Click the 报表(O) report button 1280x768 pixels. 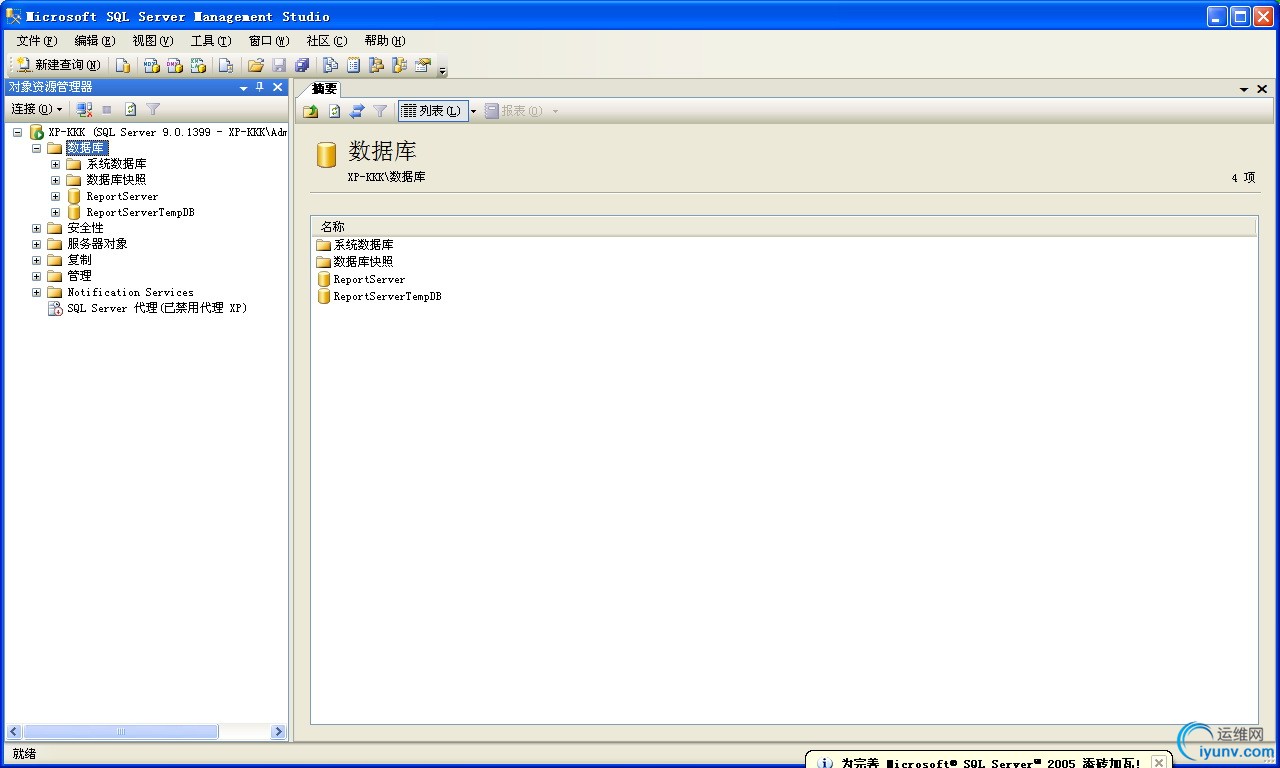tap(514, 111)
